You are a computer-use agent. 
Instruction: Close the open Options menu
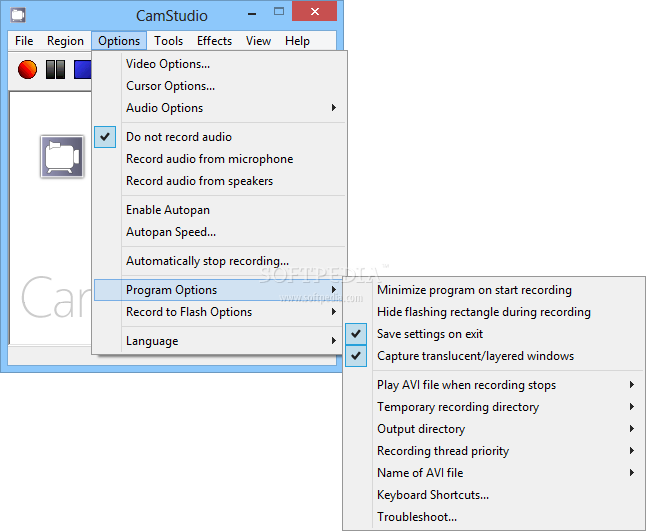click(119, 41)
